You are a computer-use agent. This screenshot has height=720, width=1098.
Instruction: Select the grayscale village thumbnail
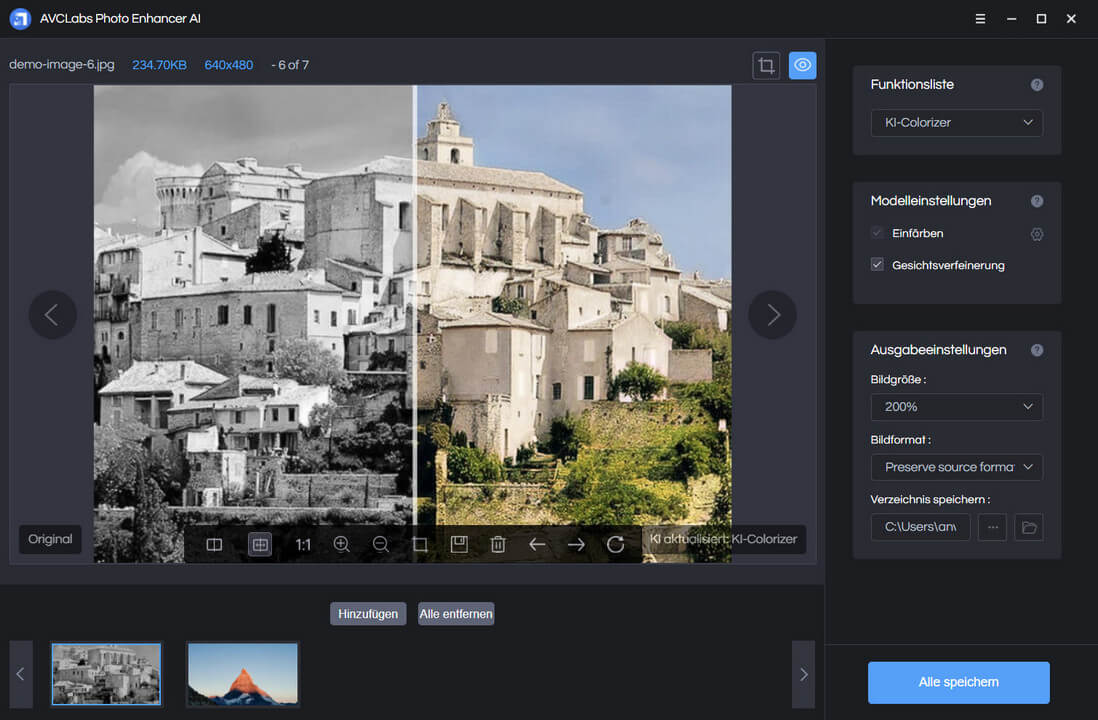tap(106, 674)
